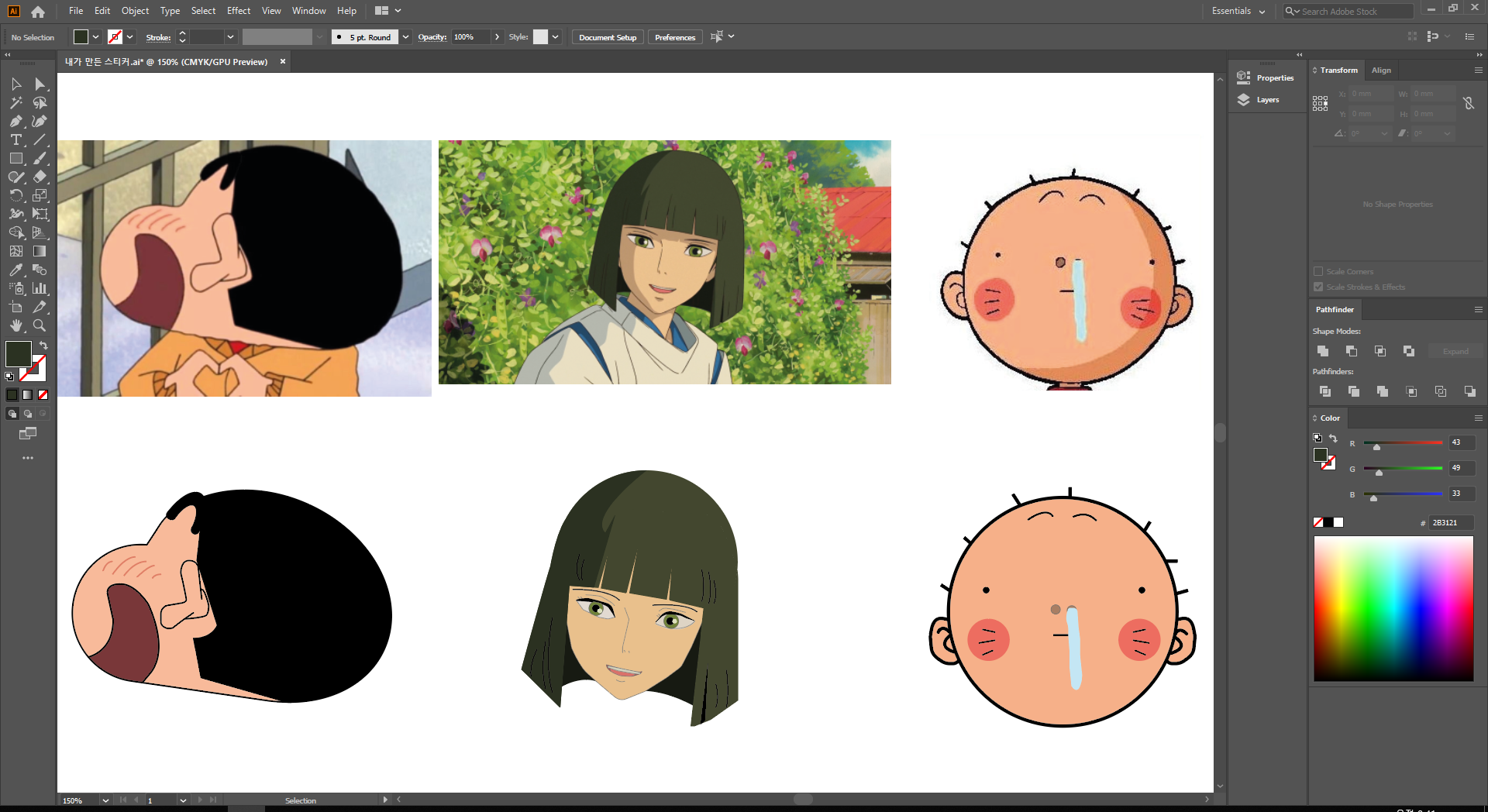Select the Eyedropper tool
The image size is (1488, 812).
[x=16, y=270]
